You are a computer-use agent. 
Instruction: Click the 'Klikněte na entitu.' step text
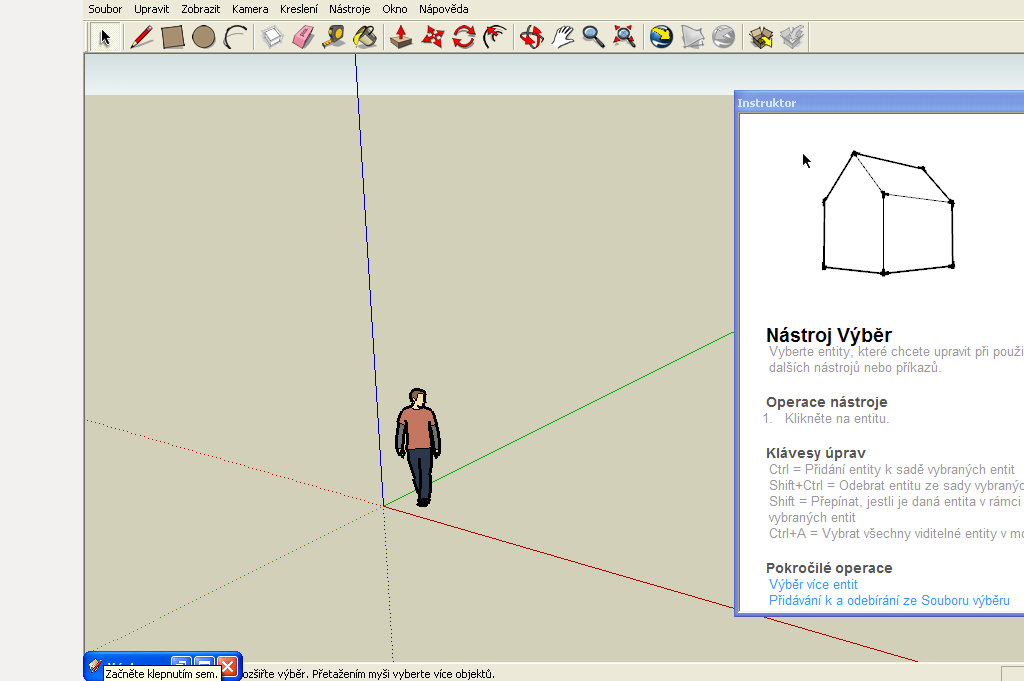click(837, 419)
